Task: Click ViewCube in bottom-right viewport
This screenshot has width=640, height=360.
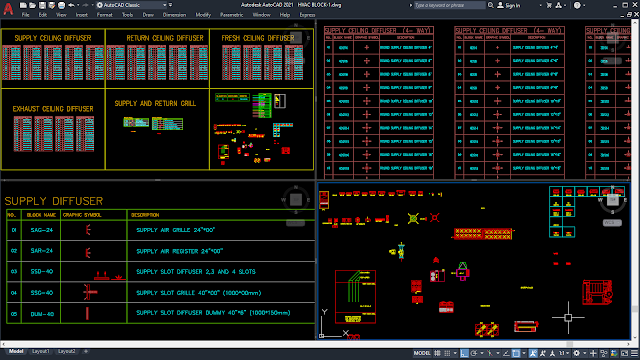Action: tap(612, 200)
